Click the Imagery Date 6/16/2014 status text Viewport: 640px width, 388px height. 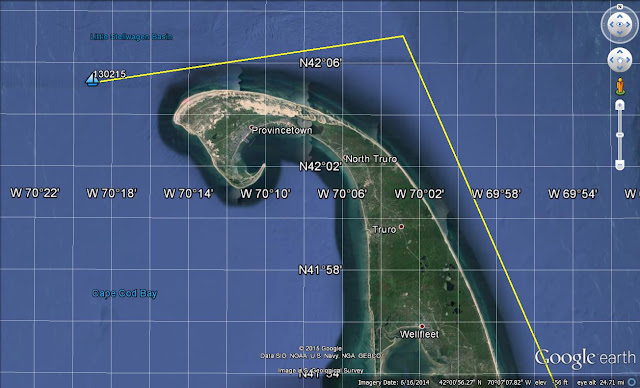tap(393, 383)
